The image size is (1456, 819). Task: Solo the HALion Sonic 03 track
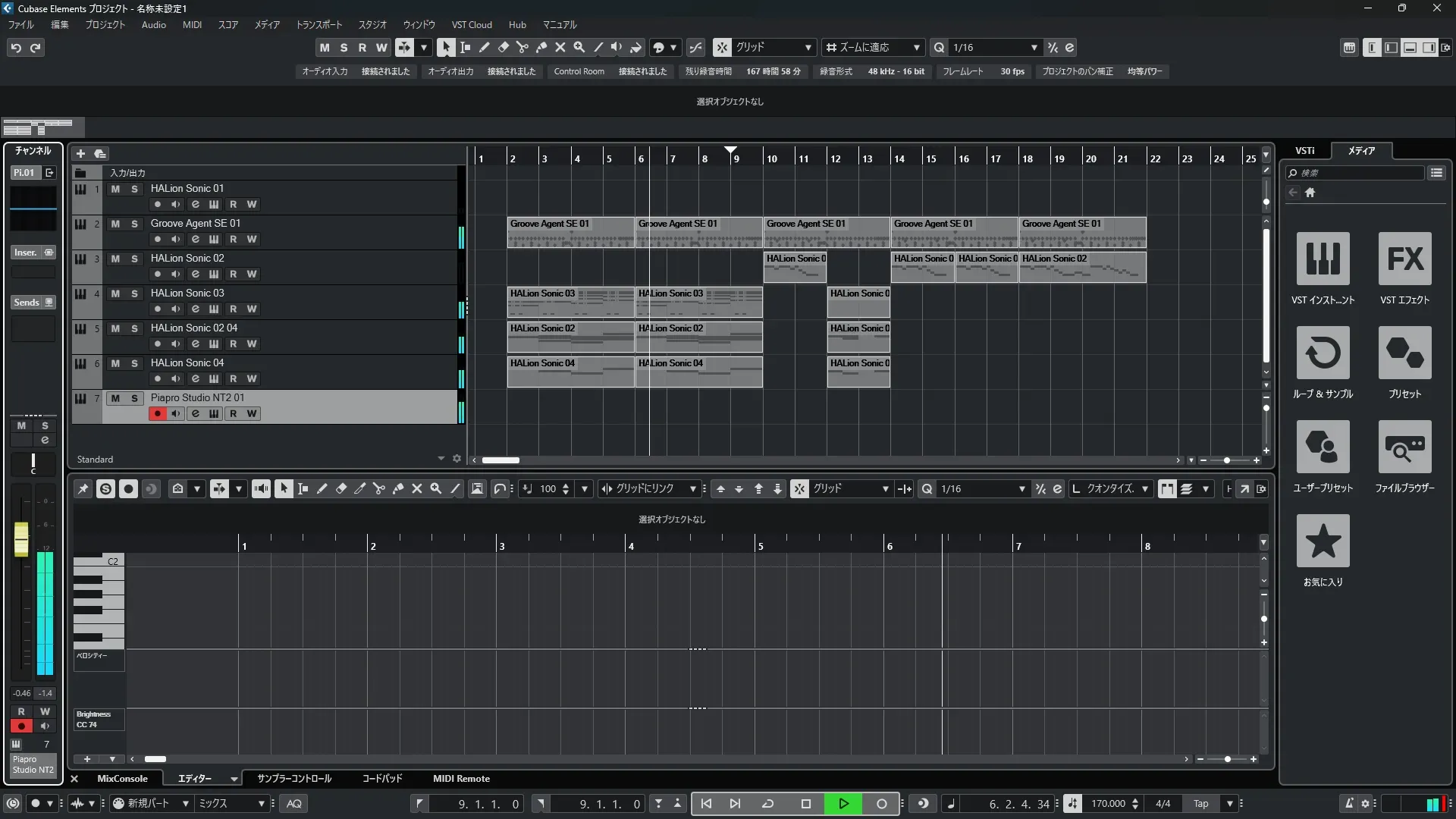click(x=134, y=293)
